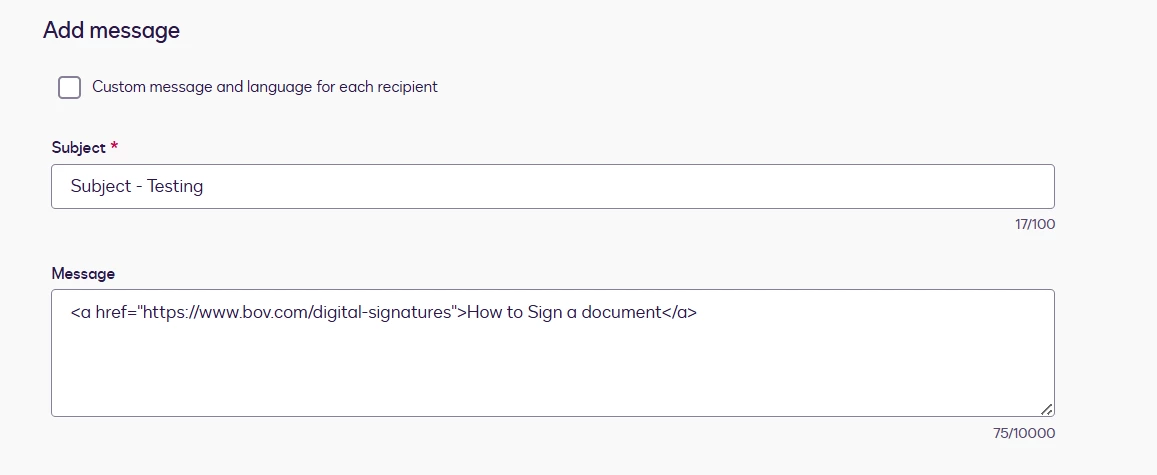Click the word "Testing" in the Subject field
Screen dimensions: 1157x475
175,186
